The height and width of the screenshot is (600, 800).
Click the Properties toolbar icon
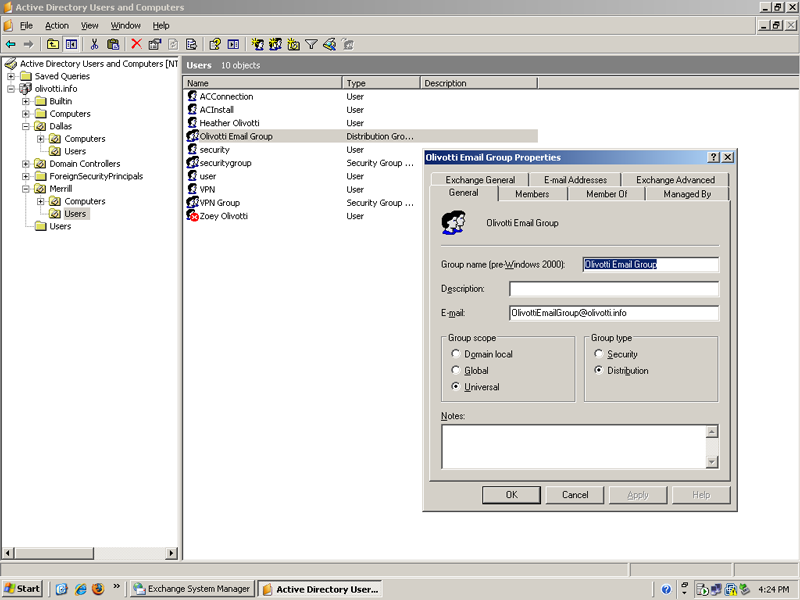click(155, 44)
